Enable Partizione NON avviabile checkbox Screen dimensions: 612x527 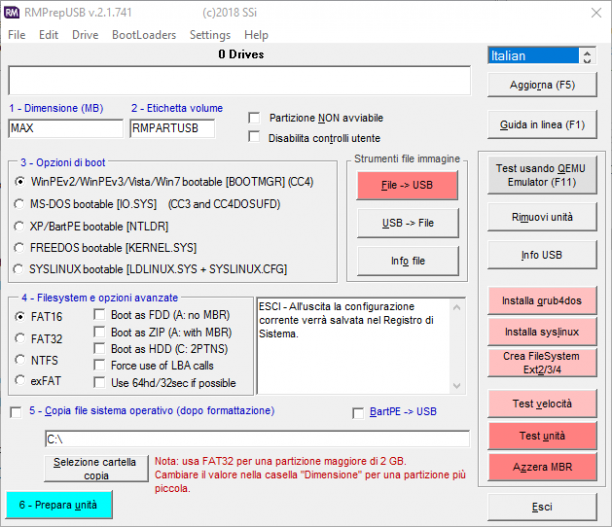click(x=254, y=118)
